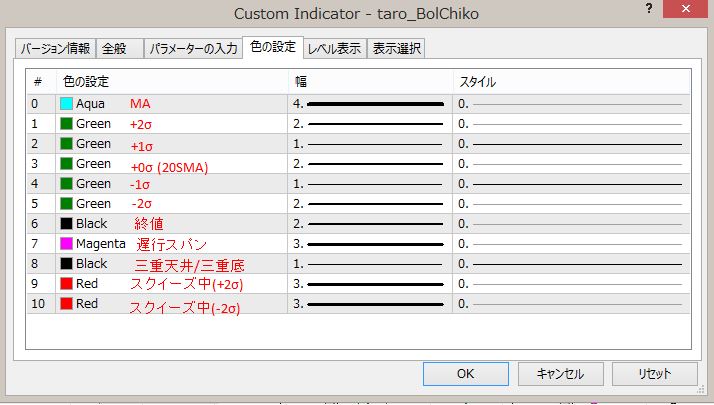Open the style selector for row 10

pos(570,303)
